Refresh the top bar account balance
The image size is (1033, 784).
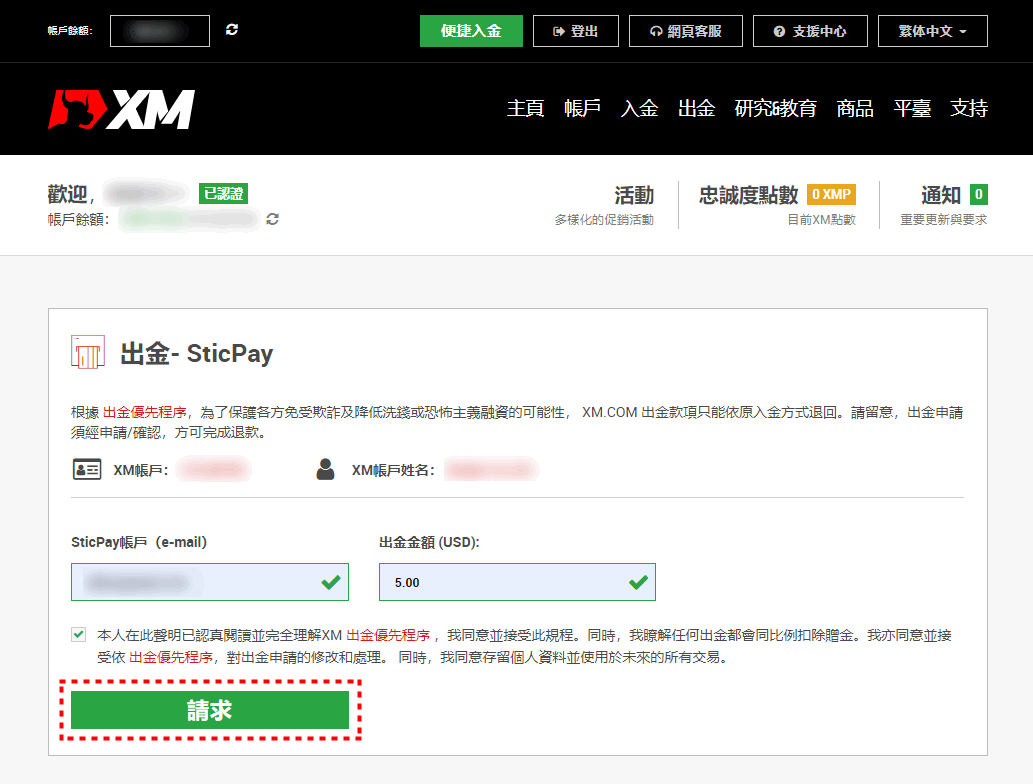232,30
